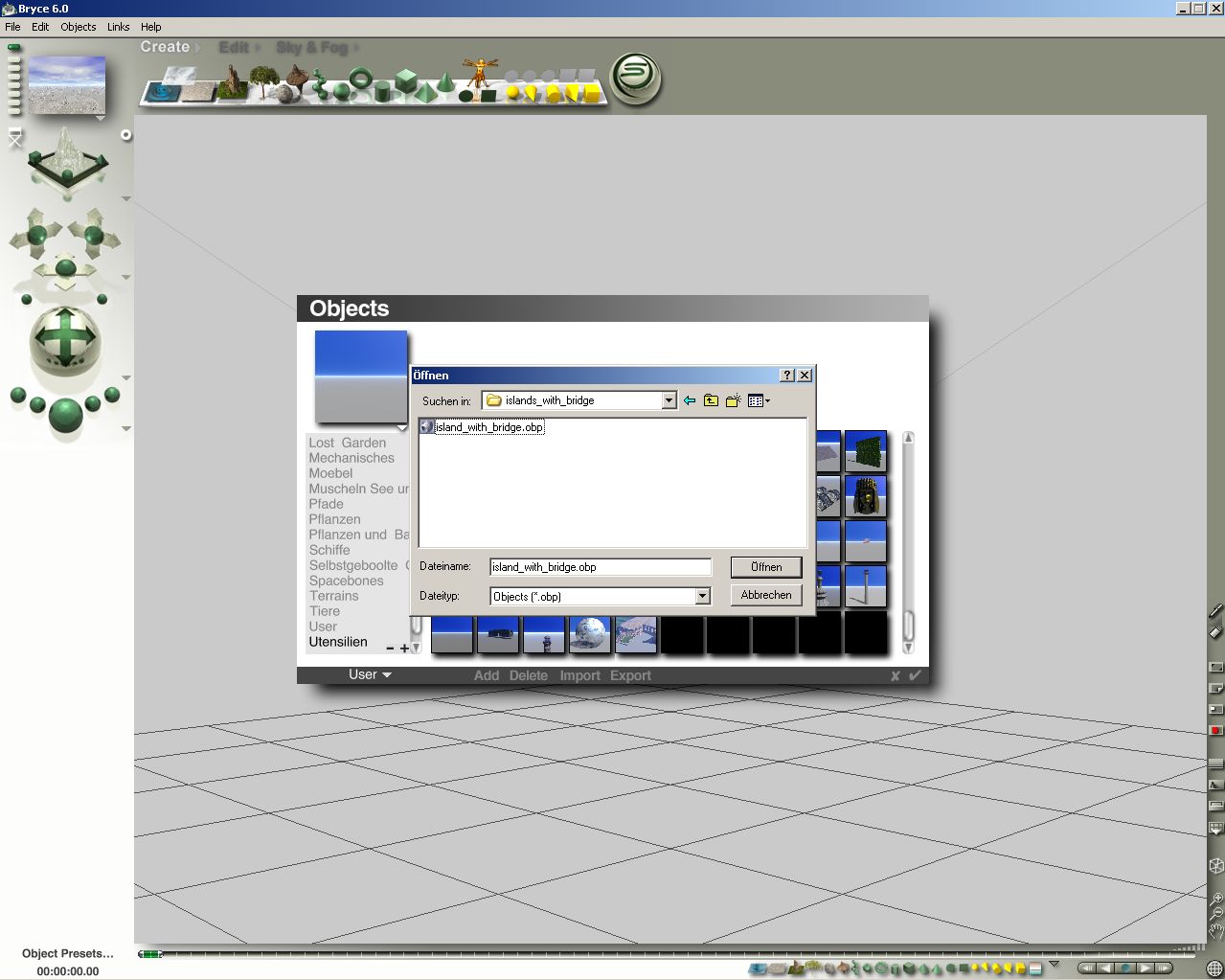The image size is (1225, 980).
Task: Click the globe icon at bottom right corner
Action: point(1214,969)
